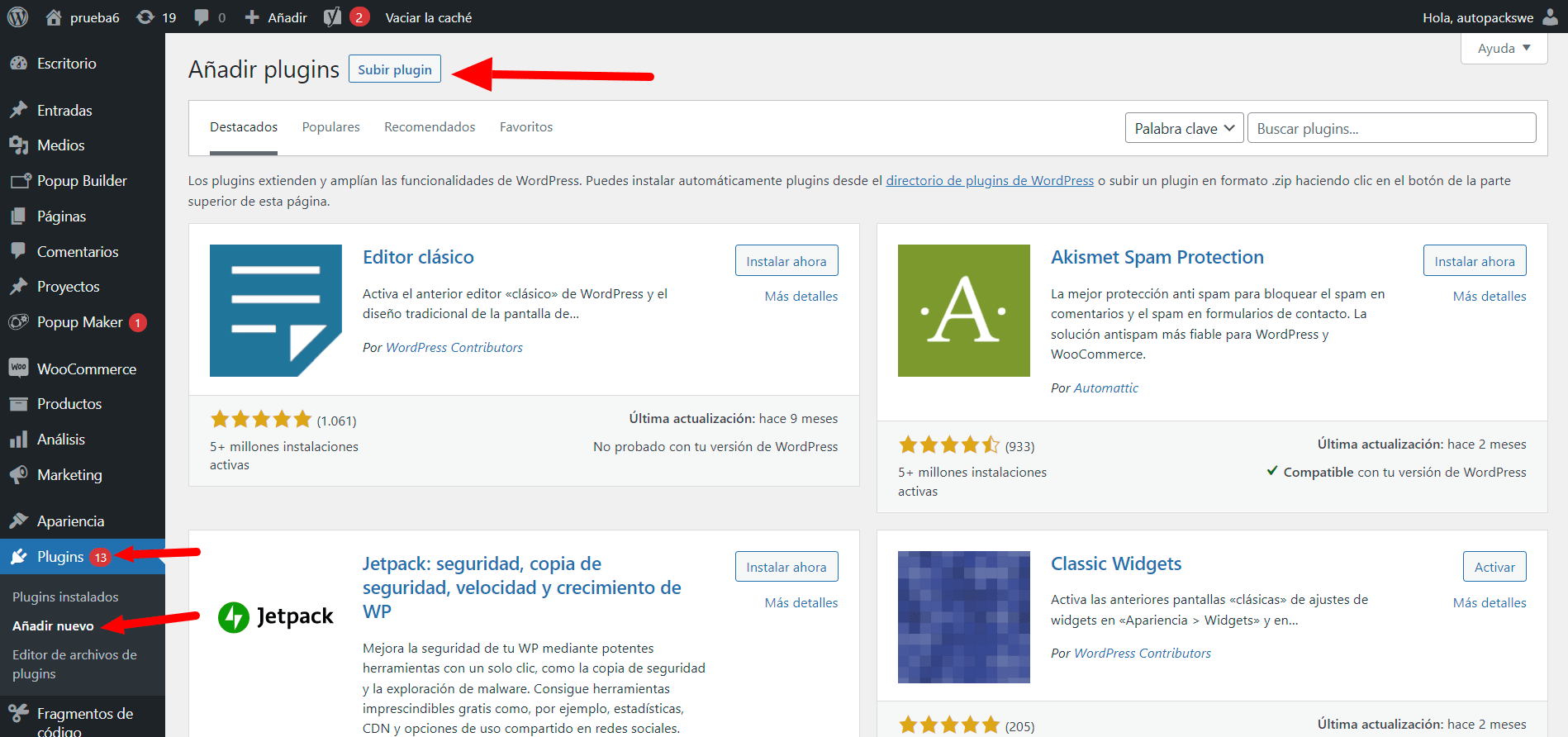Focus the Buscar plugins search field
This screenshot has width=1568, height=737.
click(x=1392, y=128)
